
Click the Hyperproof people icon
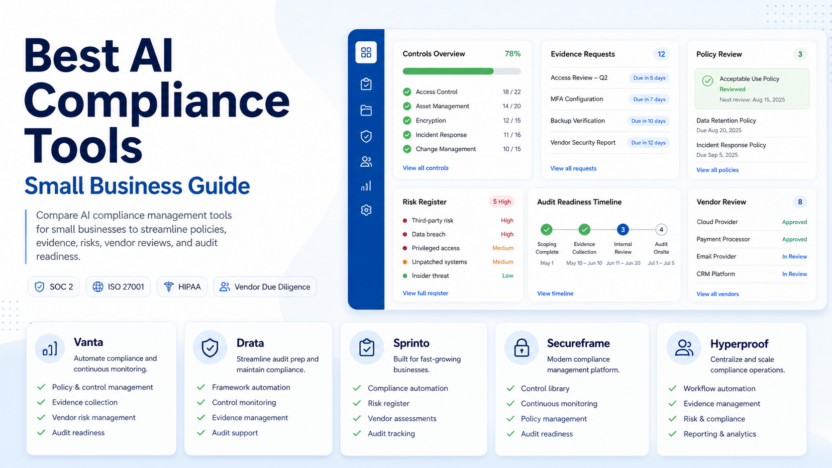683,348
